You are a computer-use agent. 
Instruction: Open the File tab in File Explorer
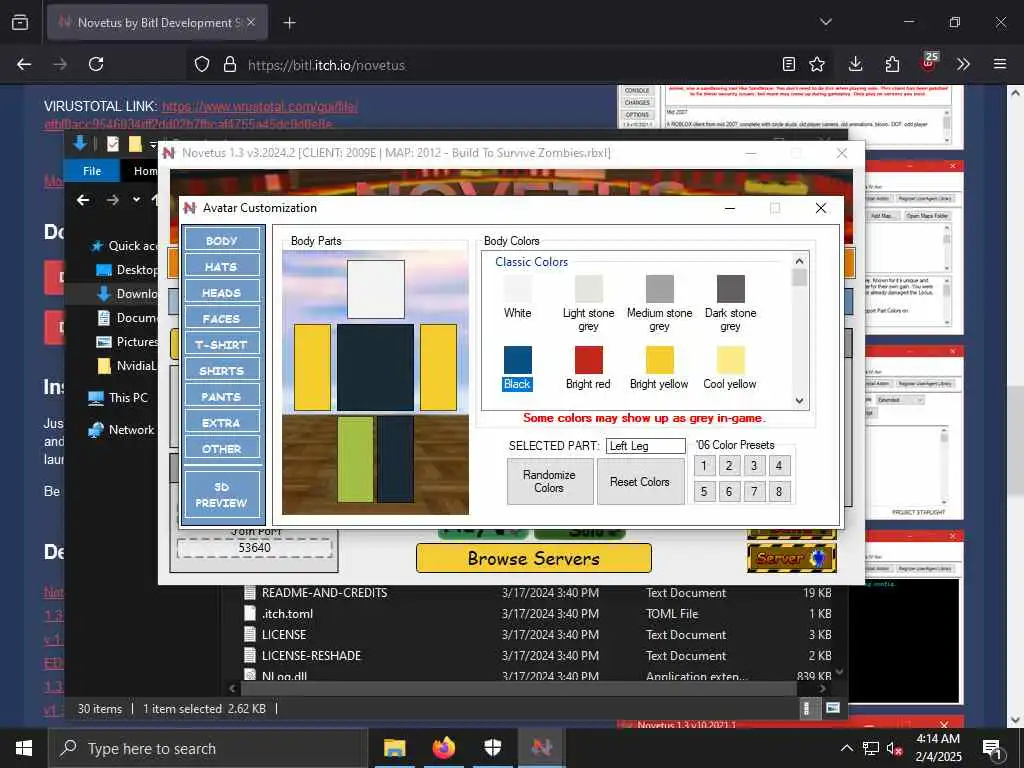tap(92, 170)
